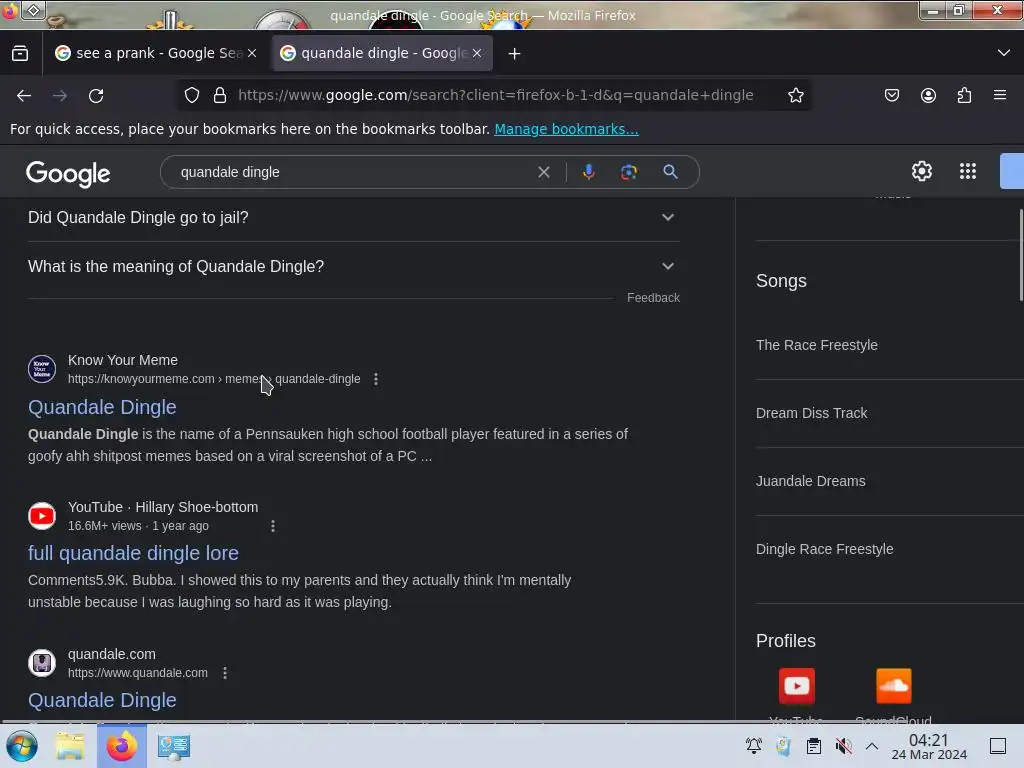Close the 'see a prank' tab
Viewport: 1024px width, 768px height.
pyautogui.click(x=252, y=54)
